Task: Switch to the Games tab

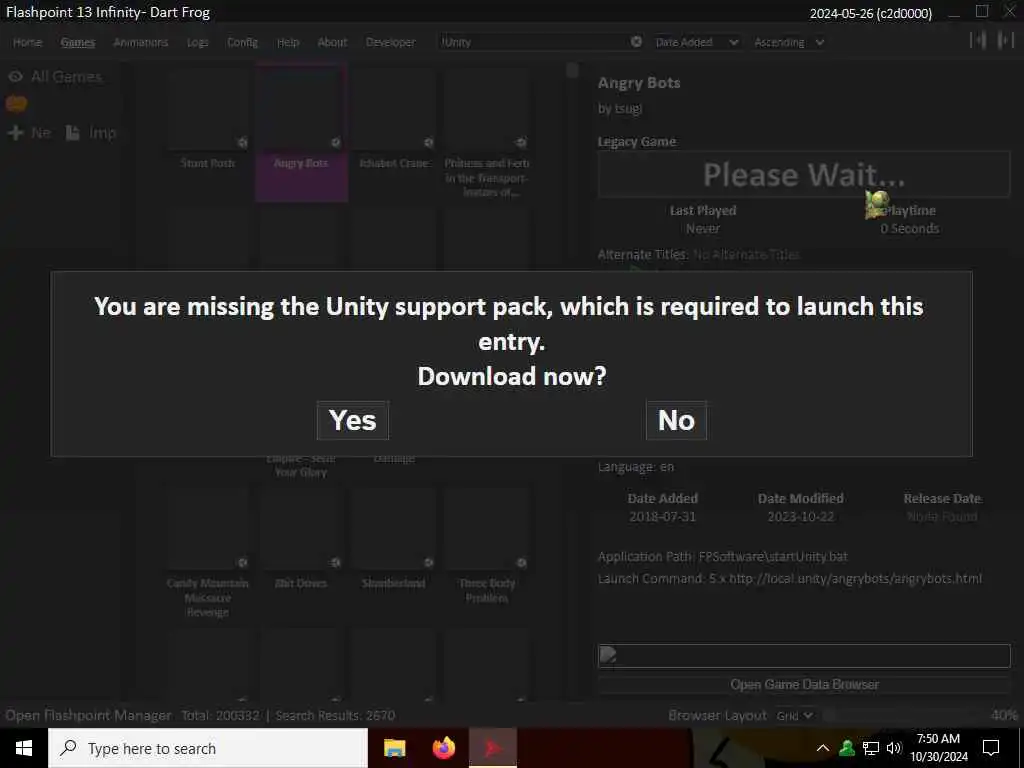Action: click(78, 42)
